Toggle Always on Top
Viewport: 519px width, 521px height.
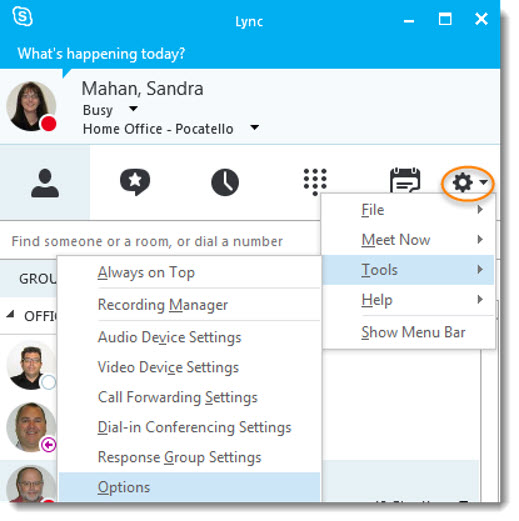point(189,272)
